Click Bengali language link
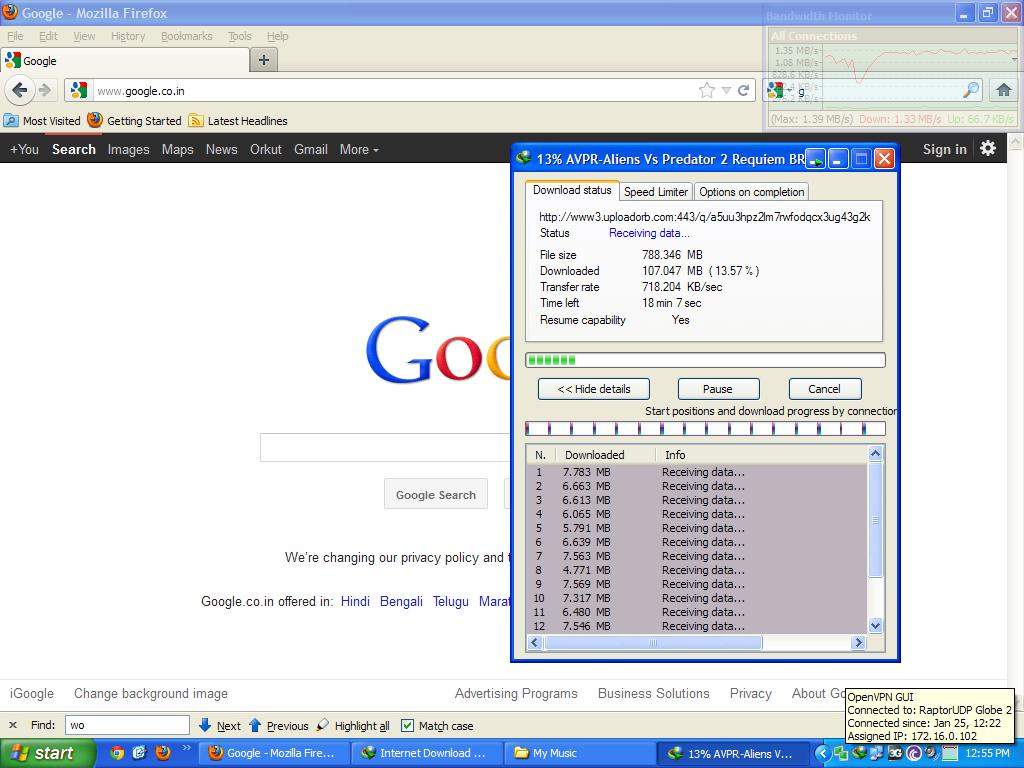 click(x=401, y=601)
